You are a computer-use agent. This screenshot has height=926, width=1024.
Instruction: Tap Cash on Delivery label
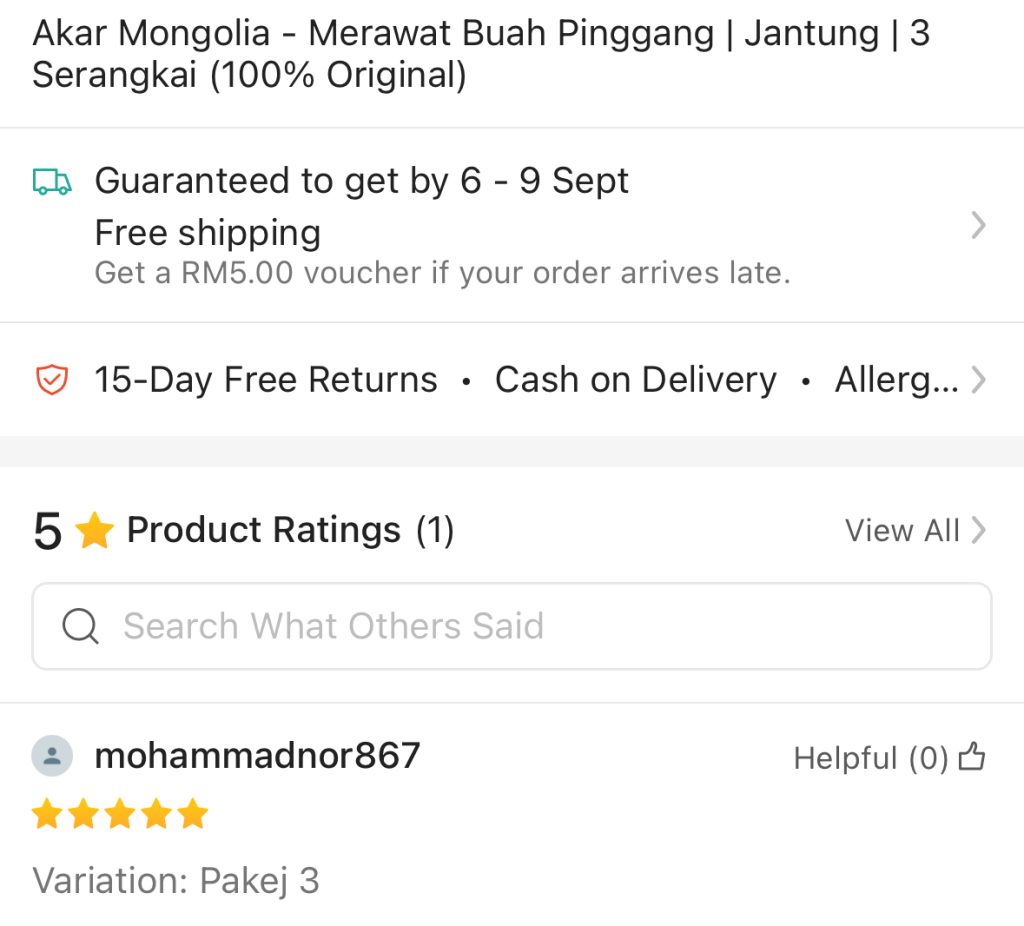pos(636,380)
